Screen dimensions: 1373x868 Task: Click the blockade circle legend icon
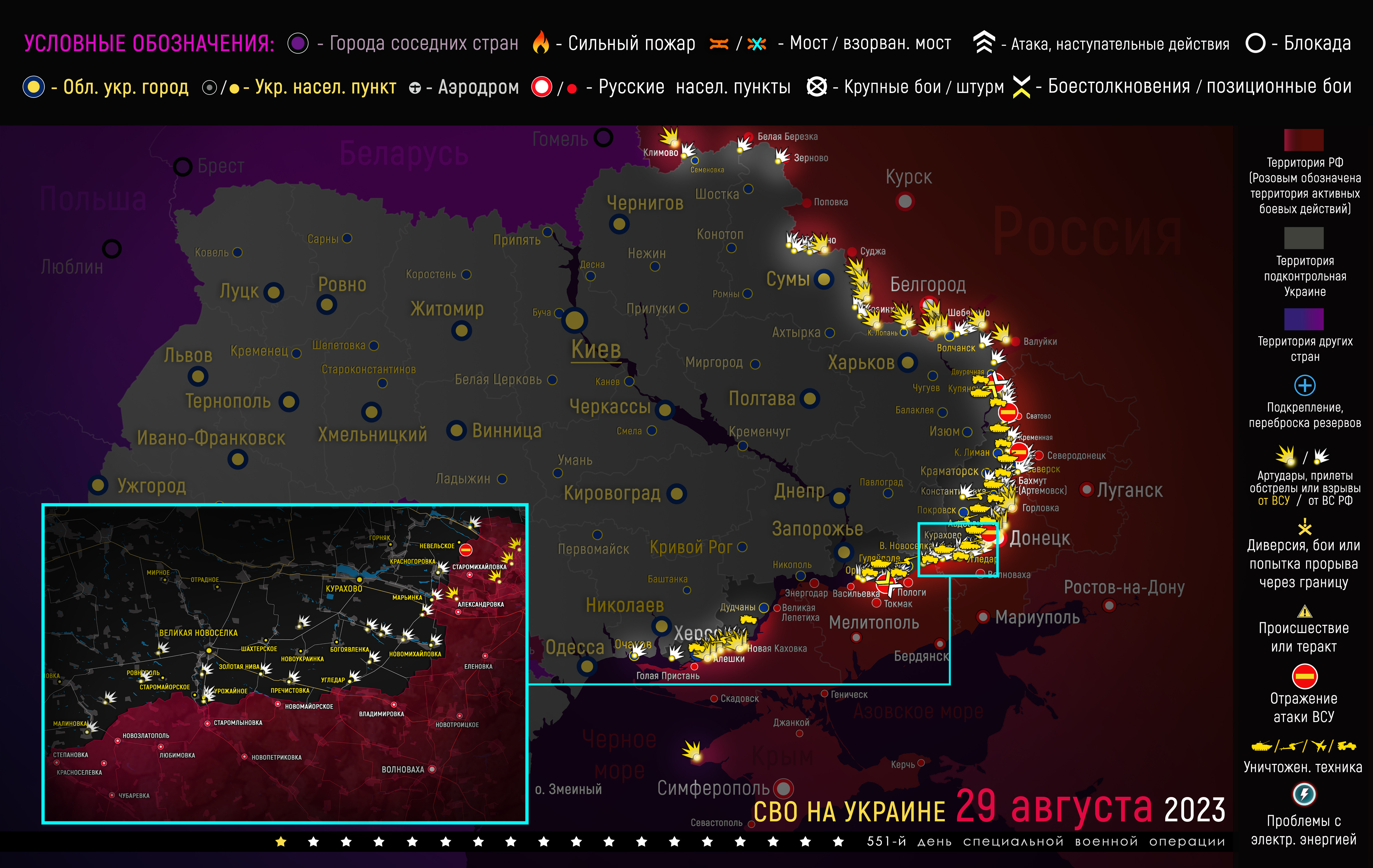tap(1255, 43)
